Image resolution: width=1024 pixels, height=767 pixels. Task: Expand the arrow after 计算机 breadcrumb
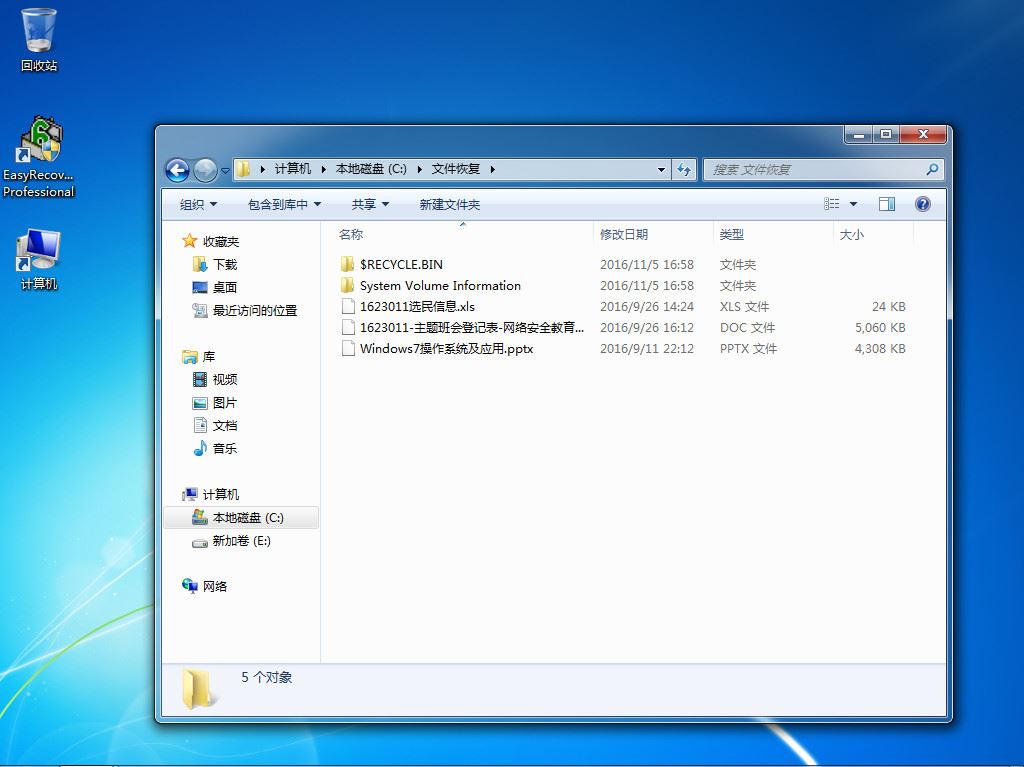click(323, 170)
